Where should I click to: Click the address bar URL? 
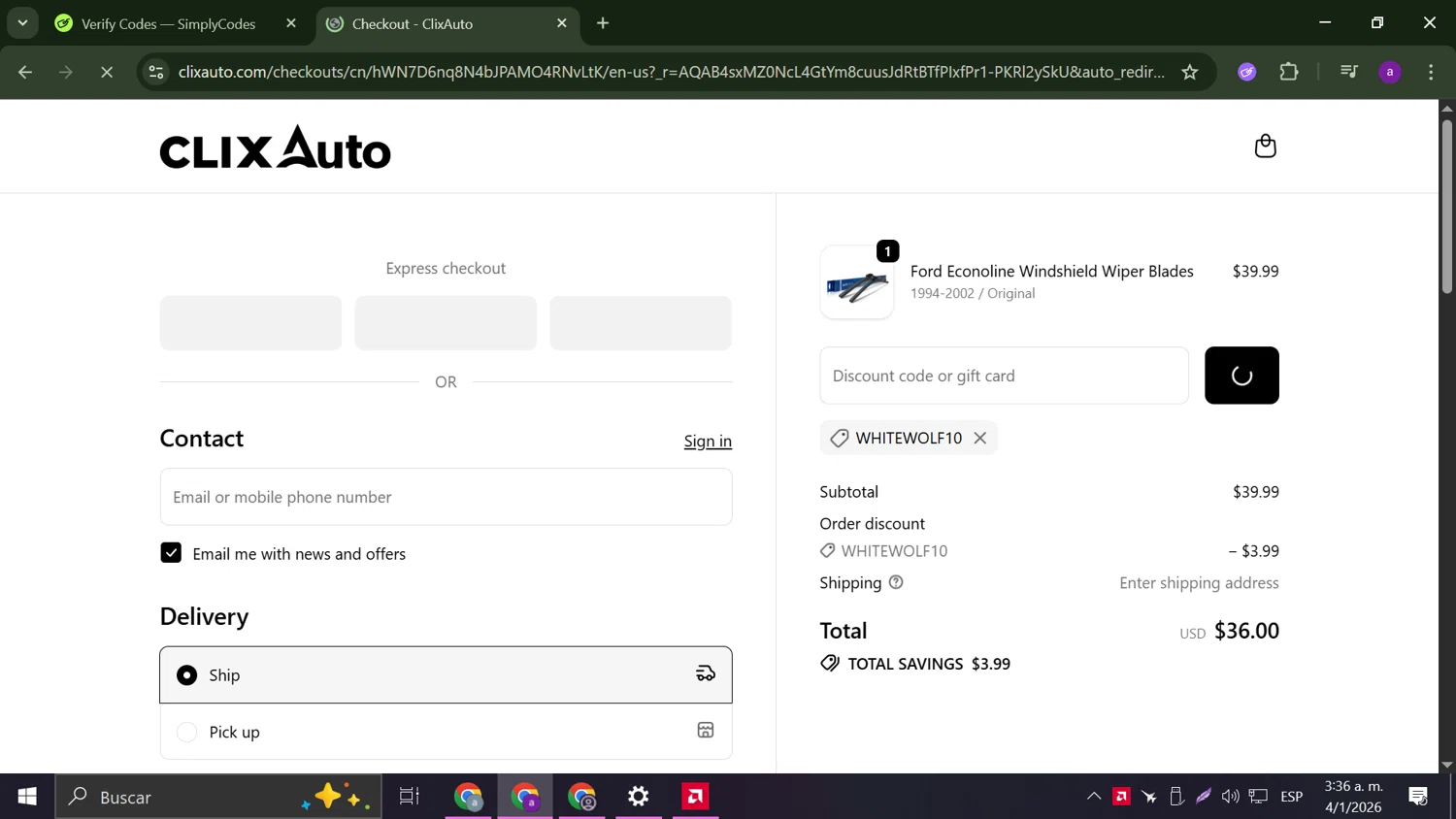pyautogui.click(x=672, y=72)
